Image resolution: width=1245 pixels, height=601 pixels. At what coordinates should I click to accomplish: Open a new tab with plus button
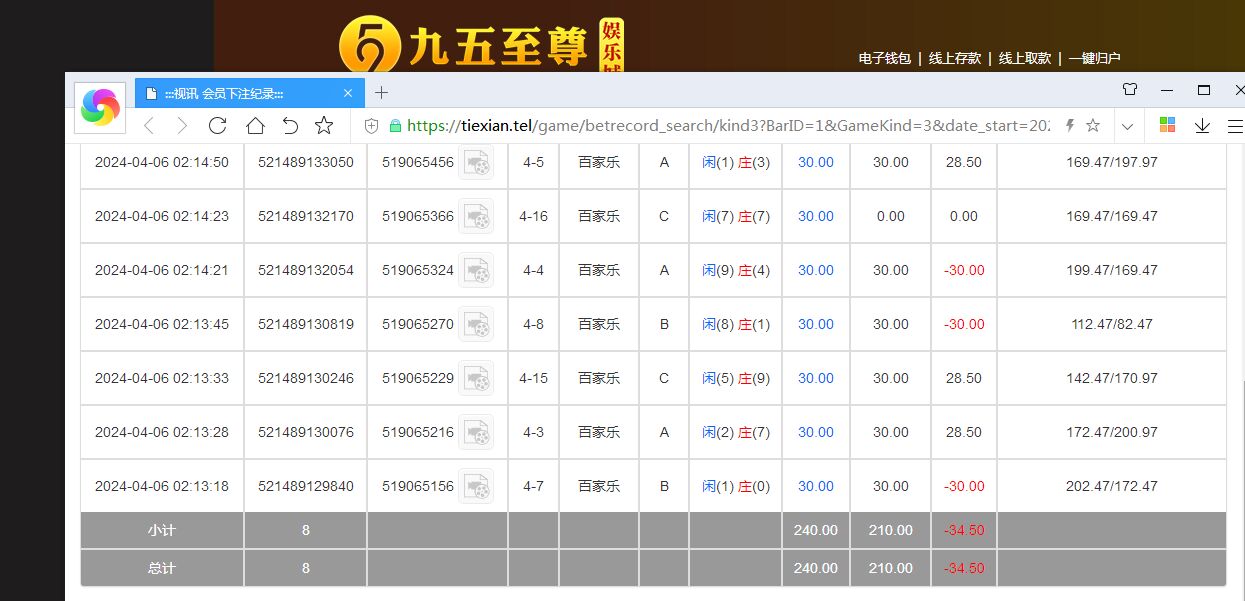381,93
